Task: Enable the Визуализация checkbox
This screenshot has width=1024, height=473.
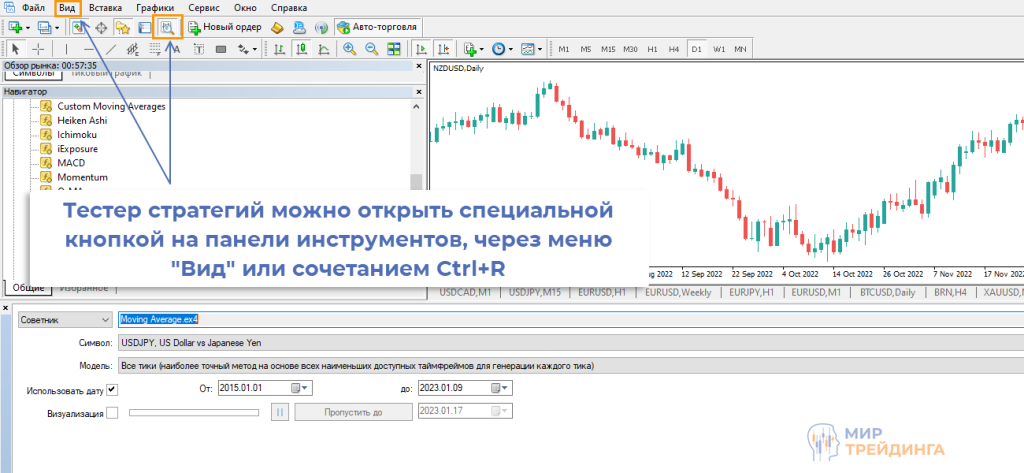Action: pyautogui.click(x=112, y=412)
